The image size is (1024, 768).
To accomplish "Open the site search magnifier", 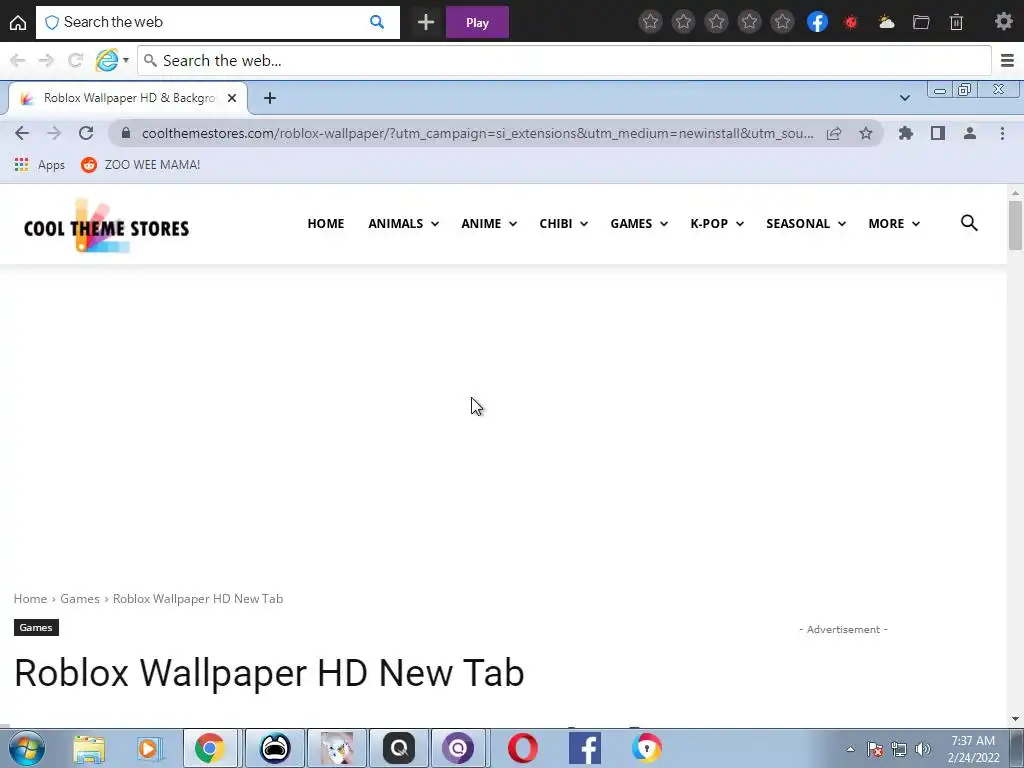I will (969, 223).
